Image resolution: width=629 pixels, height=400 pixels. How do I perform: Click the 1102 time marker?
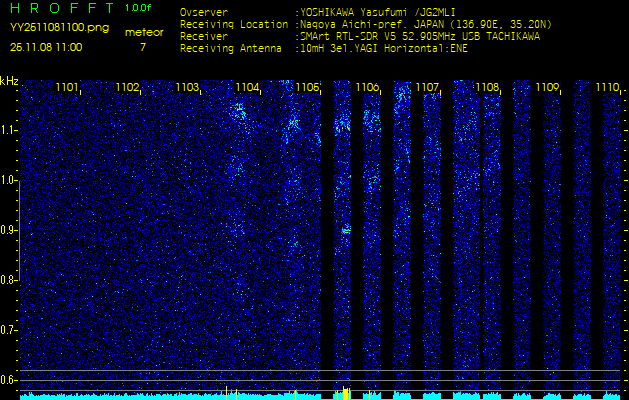click(x=127, y=87)
